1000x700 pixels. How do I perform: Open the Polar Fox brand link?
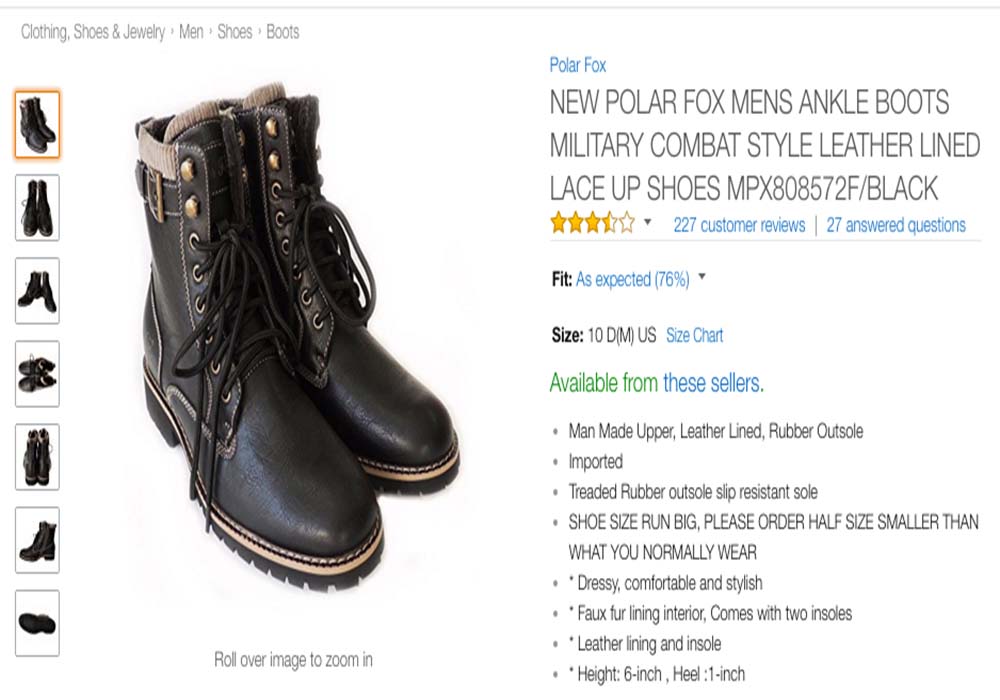tap(578, 66)
